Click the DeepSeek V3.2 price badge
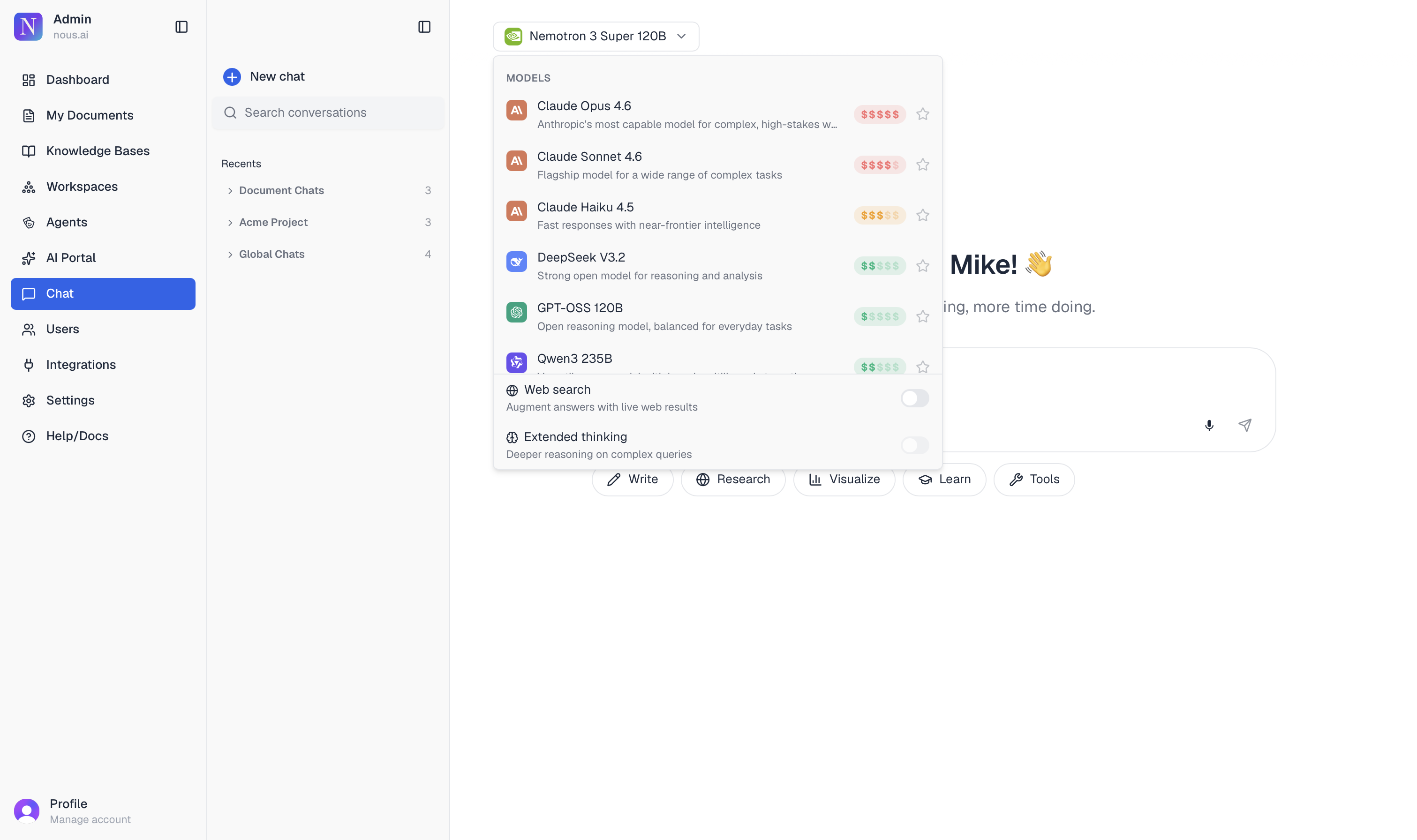The image size is (1417, 840). (879, 266)
